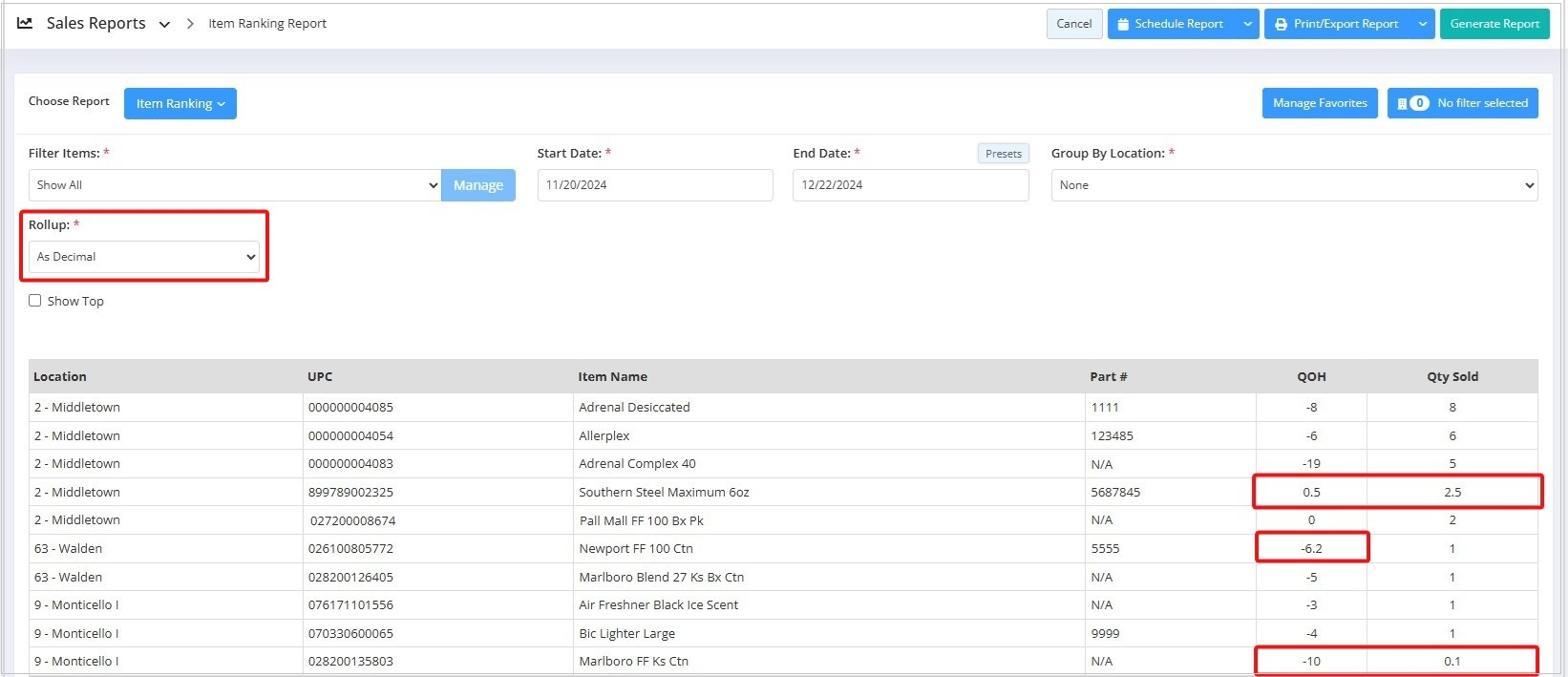Enable the Show Top checkbox

(x=35, y=301)
